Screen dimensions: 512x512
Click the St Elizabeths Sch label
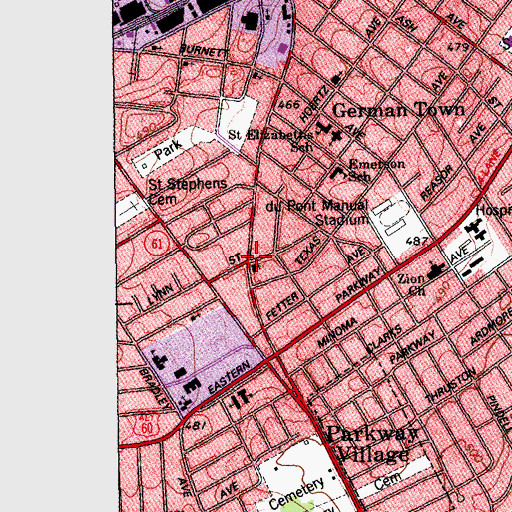pos(272,140)
